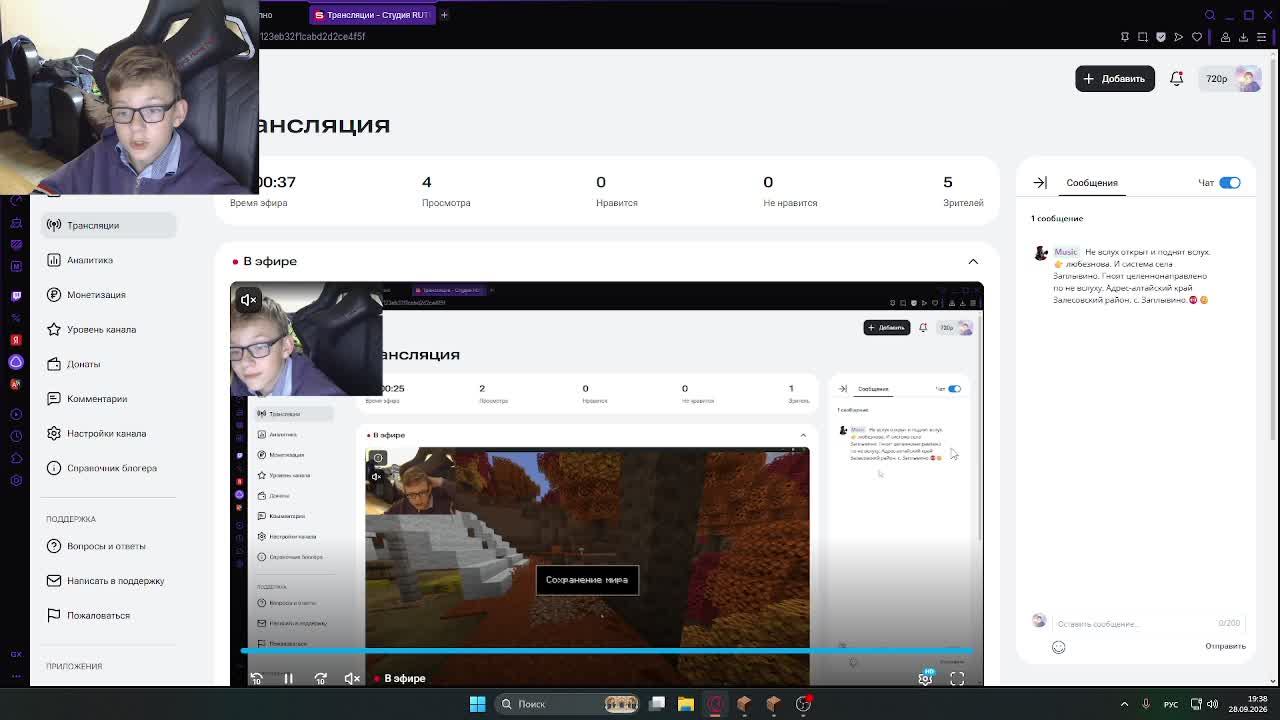
Task: Take a snapshot with browser toolbar icon
Action: 1142,37
